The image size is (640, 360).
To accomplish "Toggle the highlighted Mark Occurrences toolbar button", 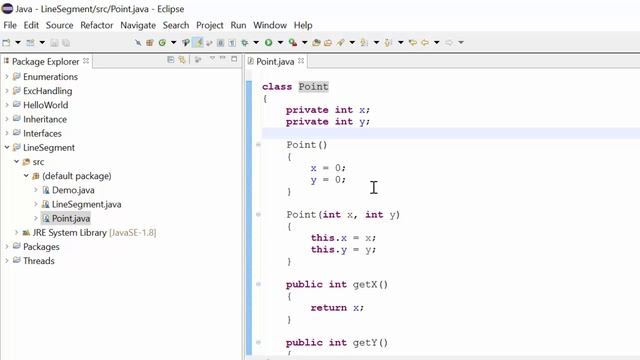I will pyautogui.click(x=198, y=42).
